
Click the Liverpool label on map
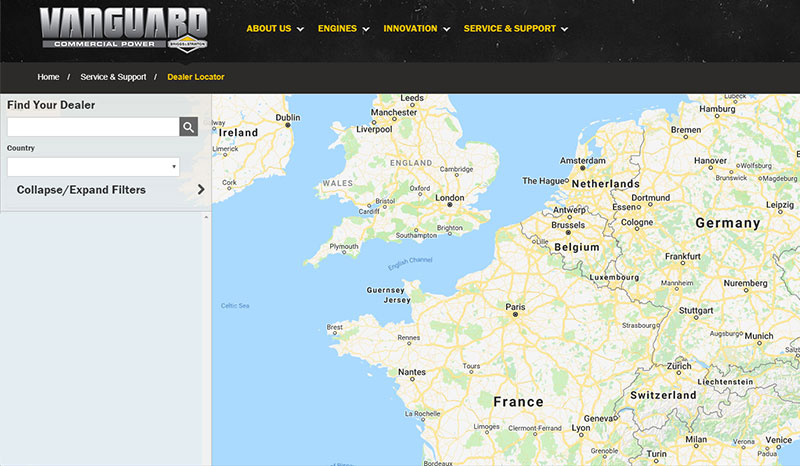374,129
